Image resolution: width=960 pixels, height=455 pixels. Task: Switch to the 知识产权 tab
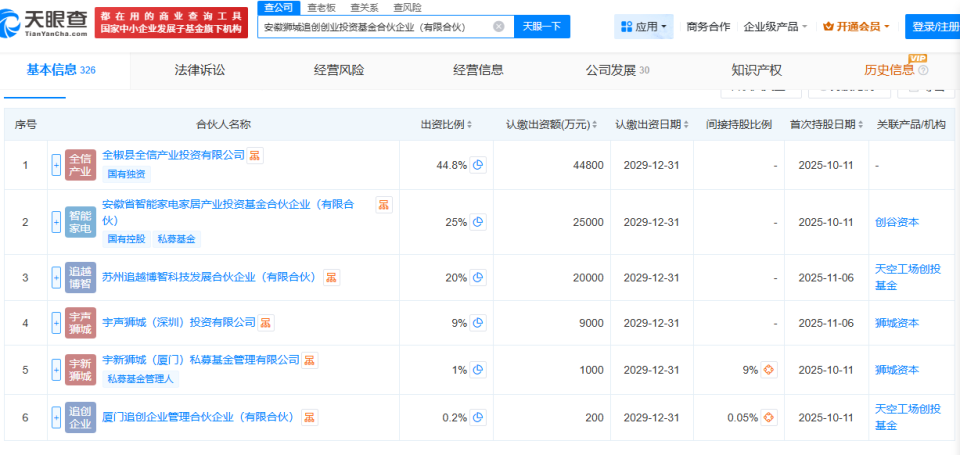click(756, 70)
